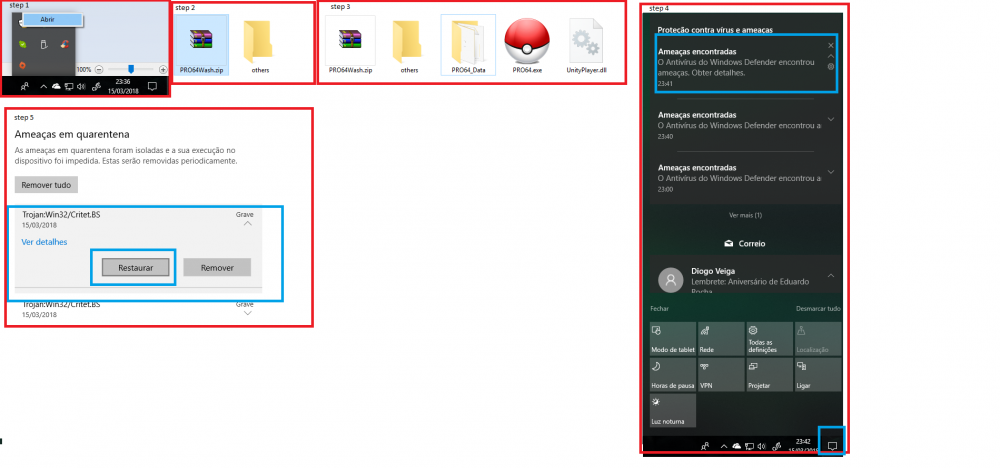Open PRO64_Data folder in step 3
Screen dimensions: 1000x468
[x=467, y=42]
